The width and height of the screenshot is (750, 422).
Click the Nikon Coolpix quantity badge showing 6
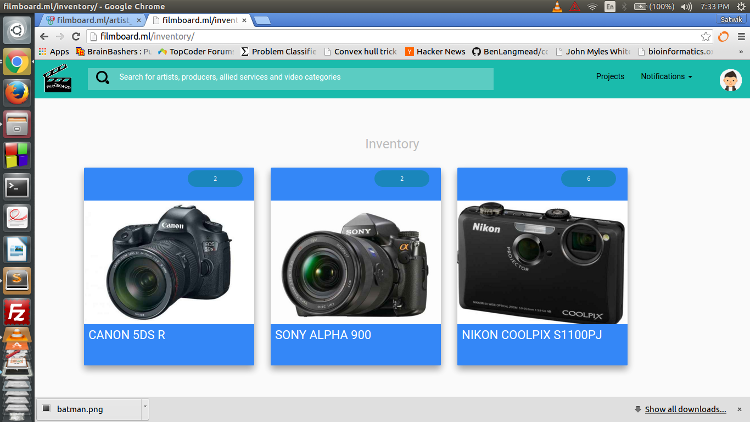[588, 178]
